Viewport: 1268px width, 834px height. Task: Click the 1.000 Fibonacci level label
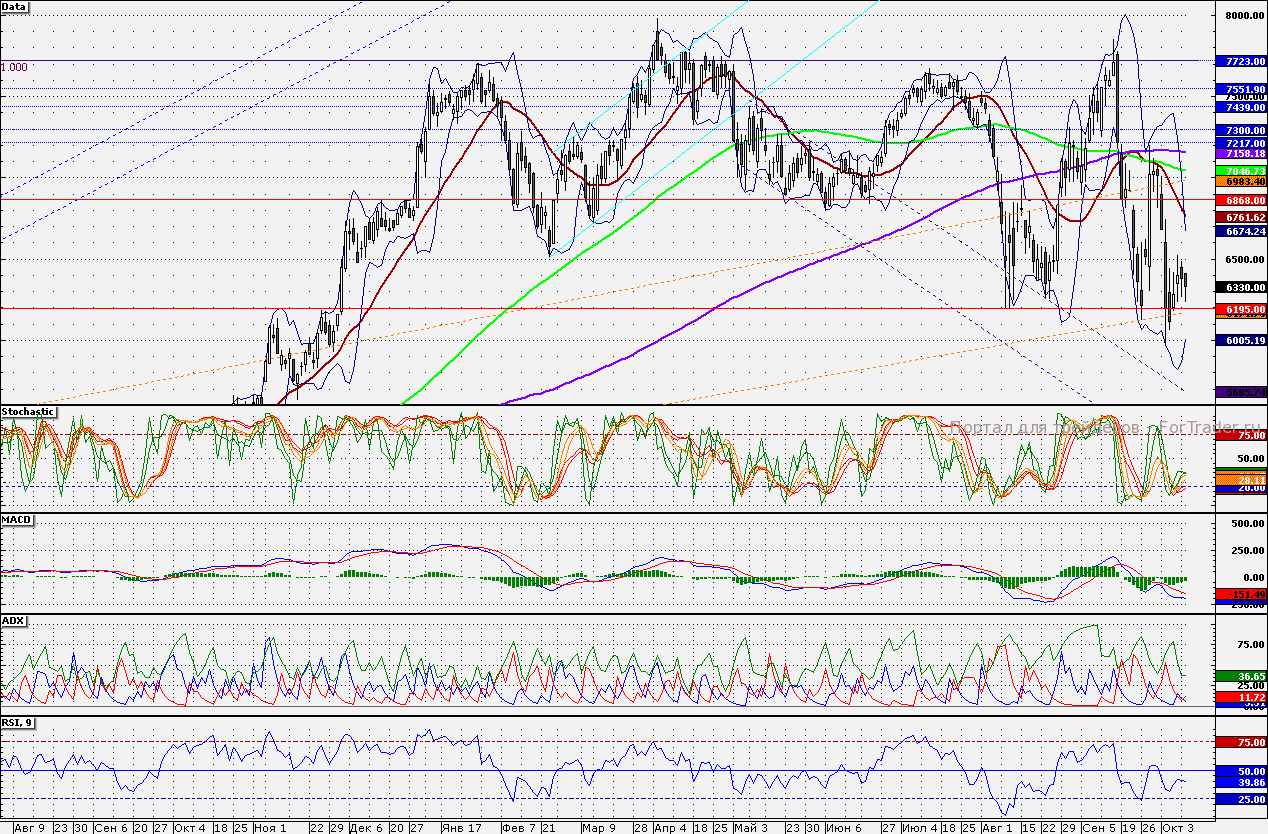coord(14,67)
